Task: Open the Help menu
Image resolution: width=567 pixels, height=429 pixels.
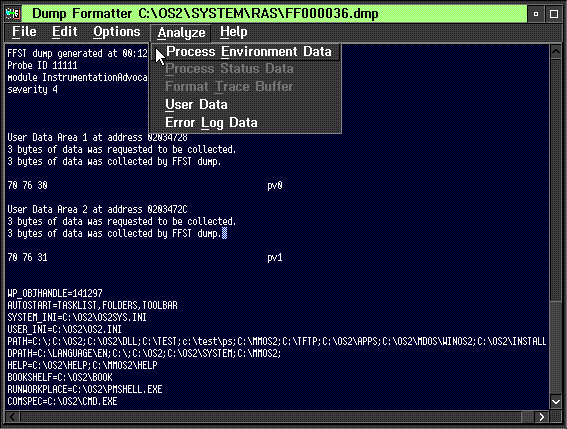Action: pos(234,32)
